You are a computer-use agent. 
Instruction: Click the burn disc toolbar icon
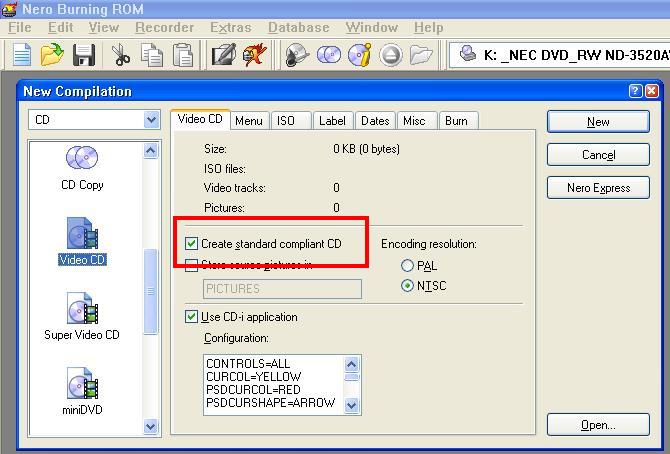[297, 55]
